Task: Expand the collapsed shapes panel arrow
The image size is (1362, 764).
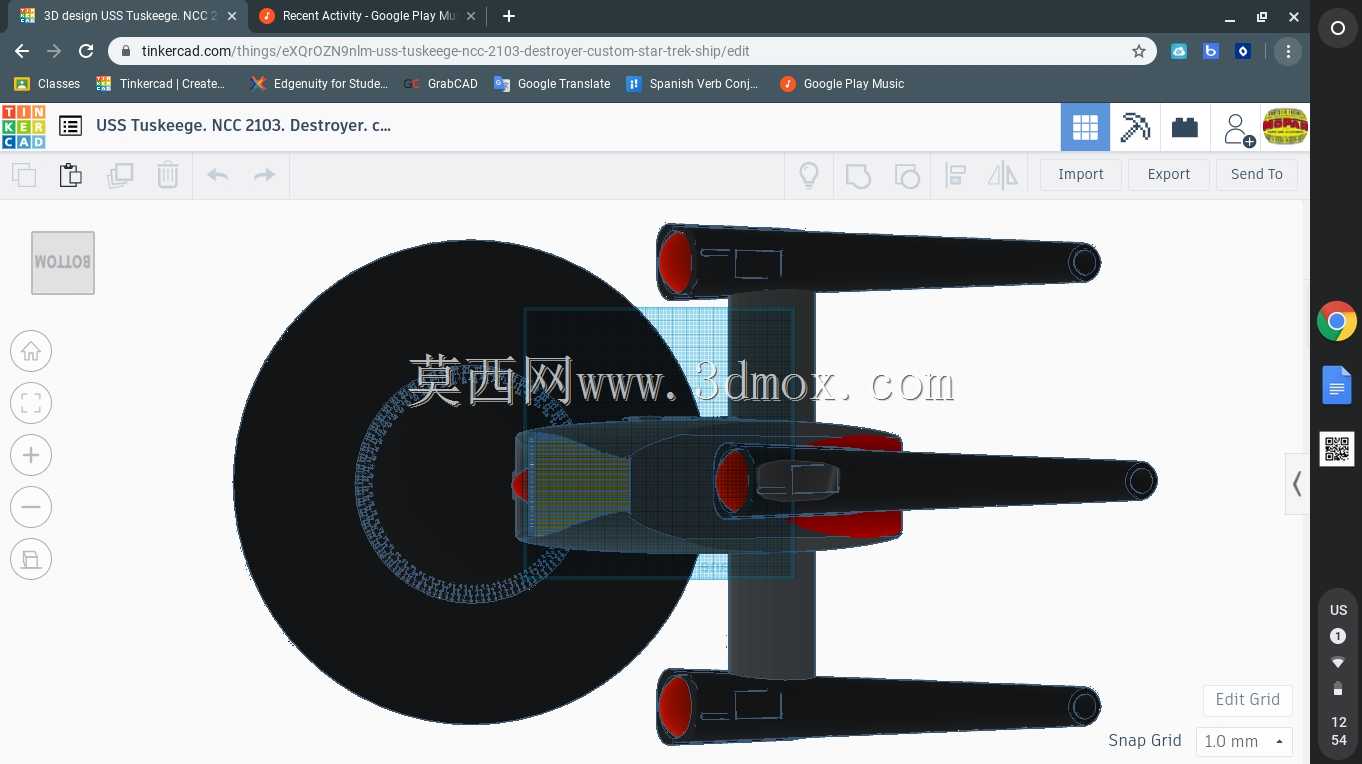Action: coord(1297,484)
